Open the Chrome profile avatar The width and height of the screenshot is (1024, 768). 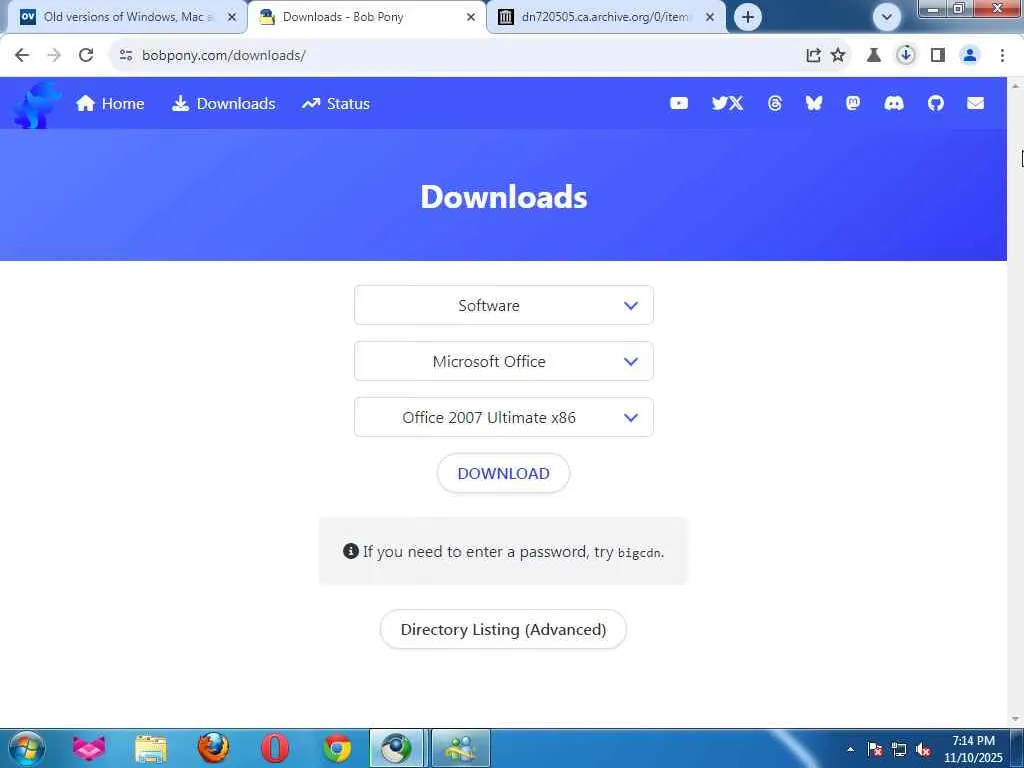(970, 56)
